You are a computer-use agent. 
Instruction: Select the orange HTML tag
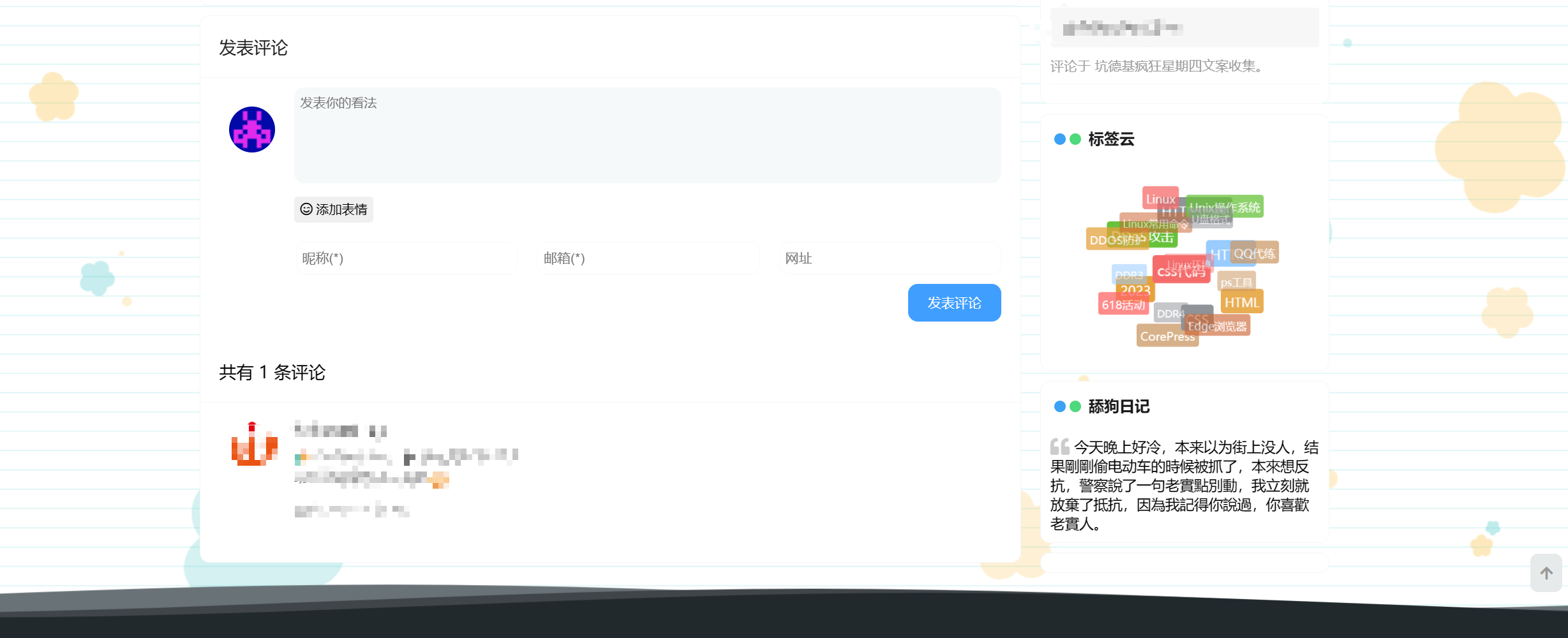pyautogui.click(x=1241, y=300)
